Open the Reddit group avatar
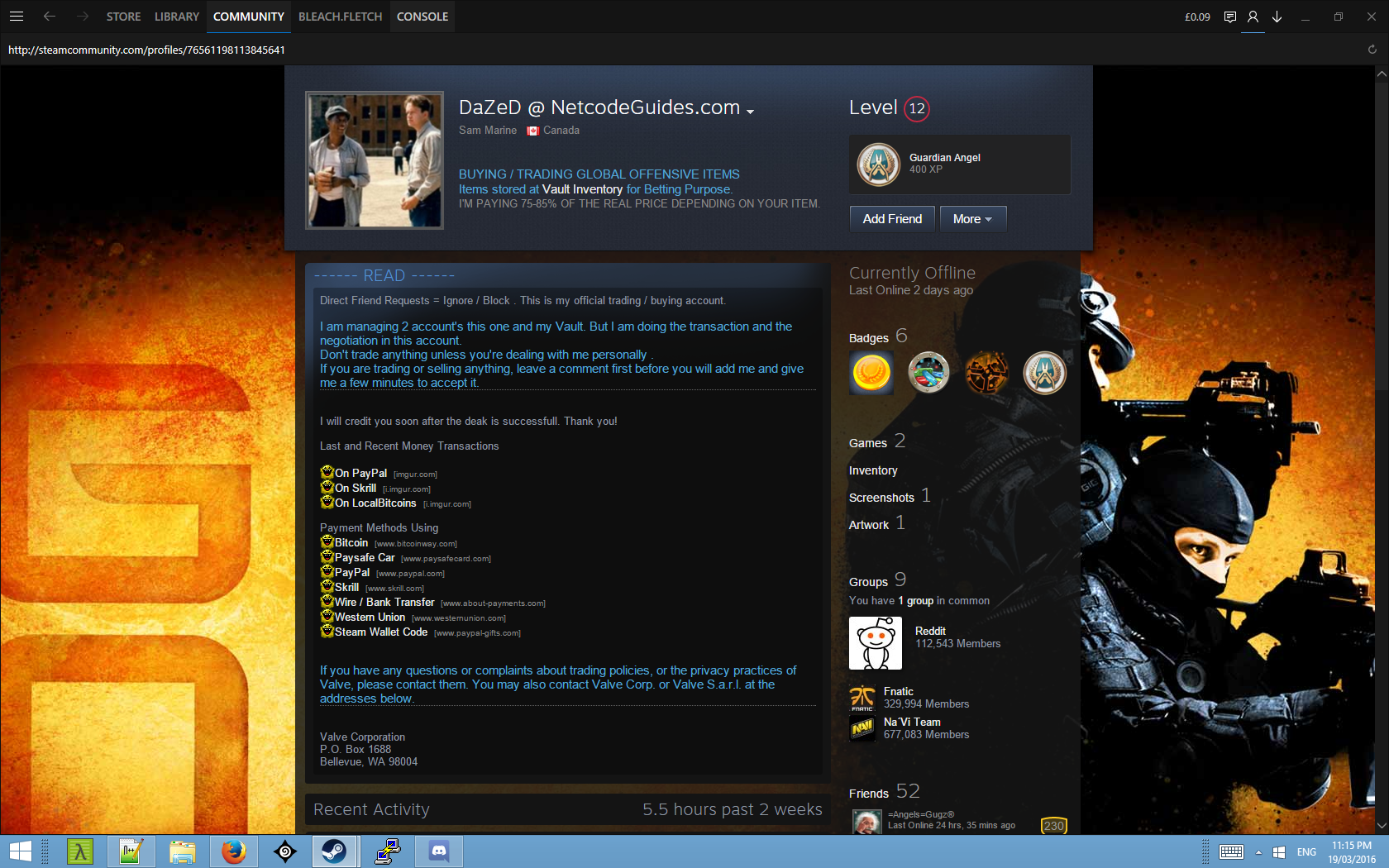1389x868 pixels. 875,643
